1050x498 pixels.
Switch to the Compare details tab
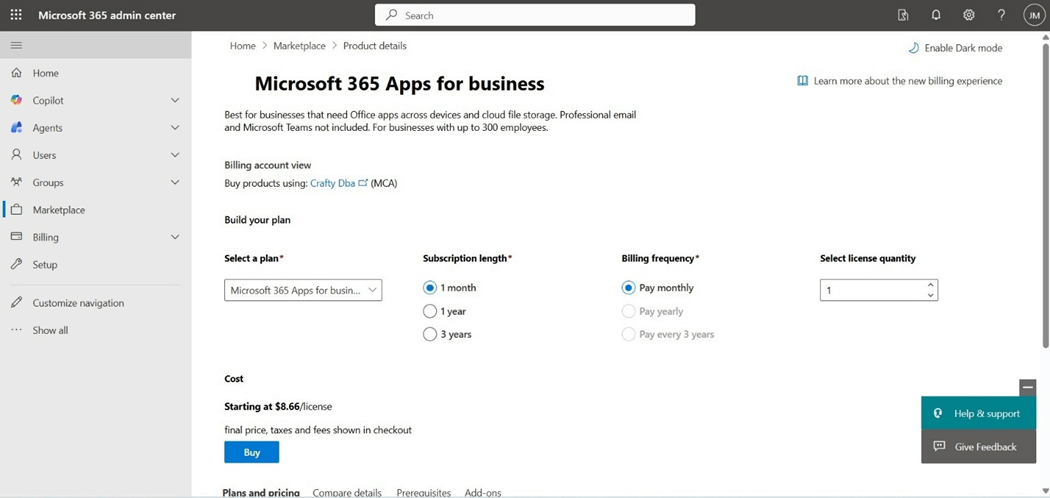347,492
